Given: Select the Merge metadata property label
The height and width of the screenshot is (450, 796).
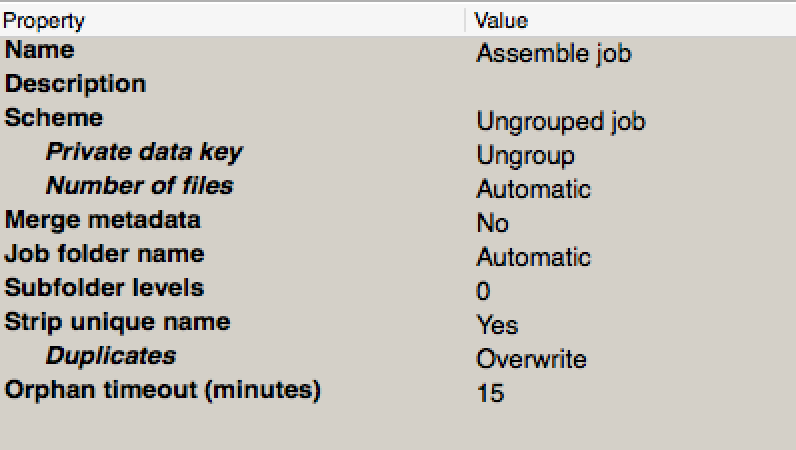Looking at the screenshot, I should 103,220.
